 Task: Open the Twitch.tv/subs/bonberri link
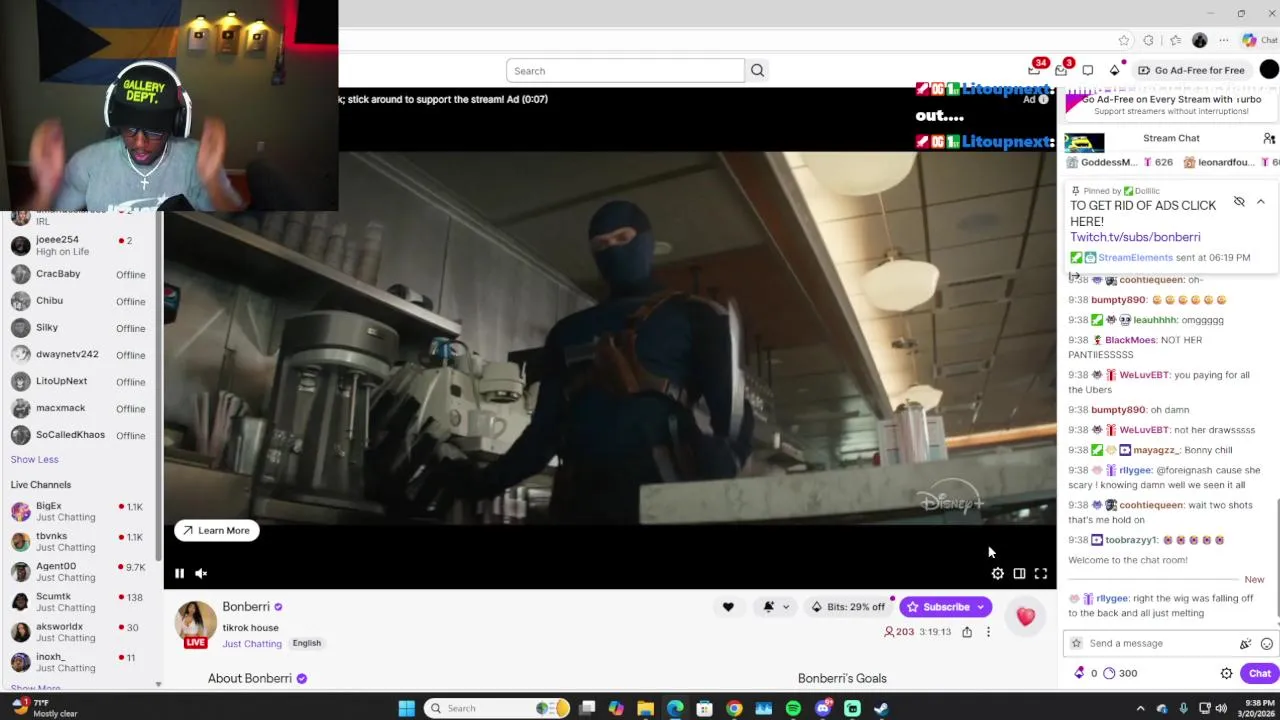point(1135,237)
